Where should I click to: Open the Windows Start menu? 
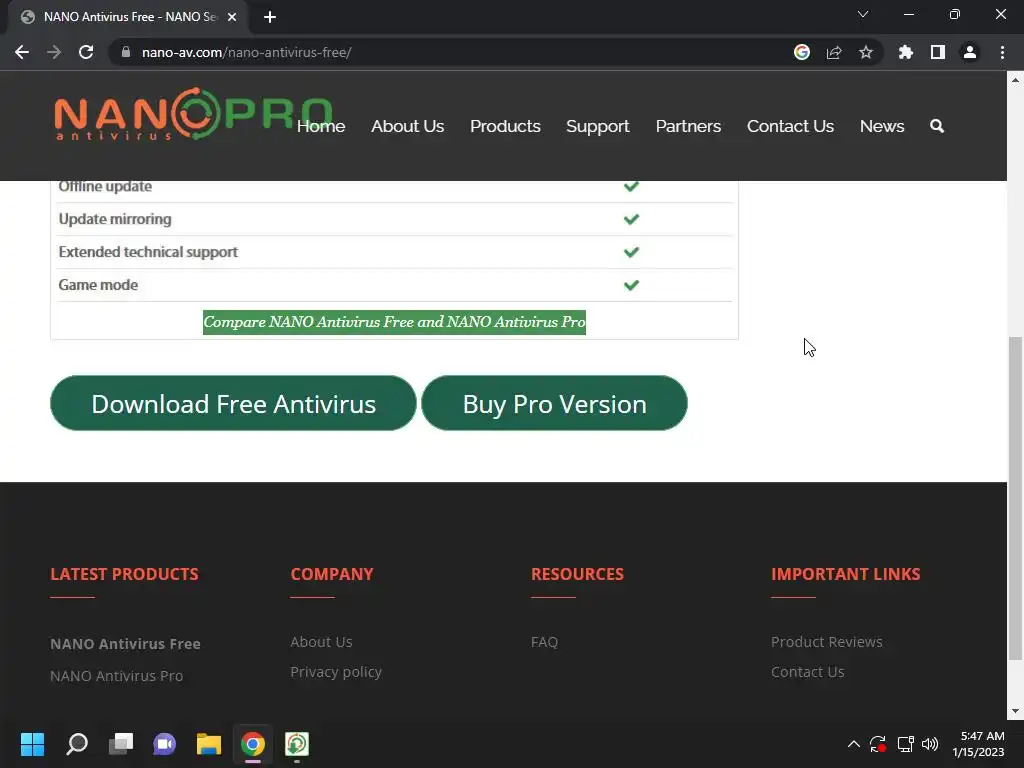coord(32,744)
